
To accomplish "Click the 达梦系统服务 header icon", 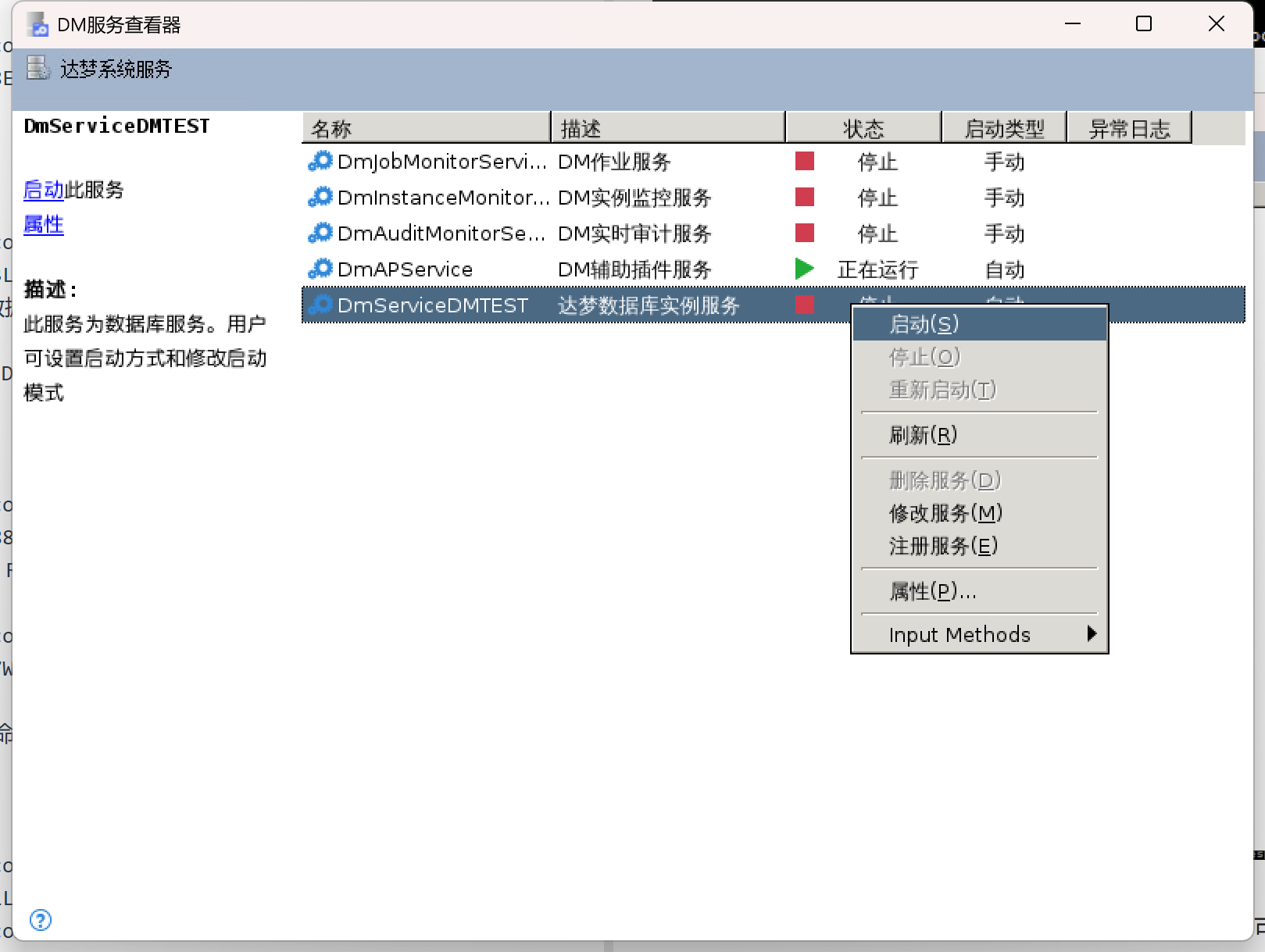I will [x=38, y=68].
